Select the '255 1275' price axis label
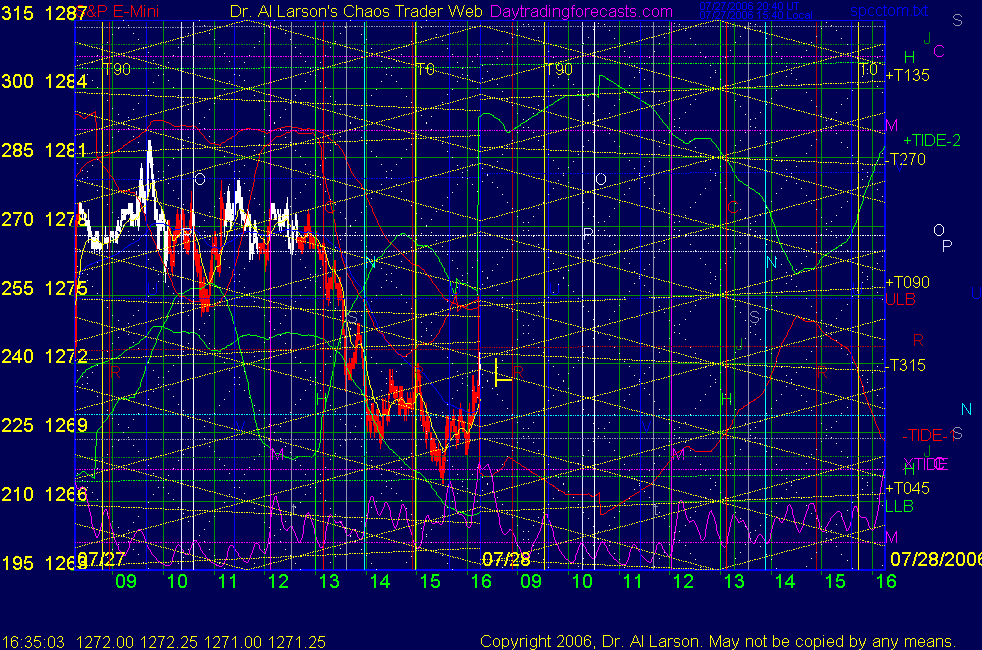Screen dimensions: 982x650 [x=44, y=288]
